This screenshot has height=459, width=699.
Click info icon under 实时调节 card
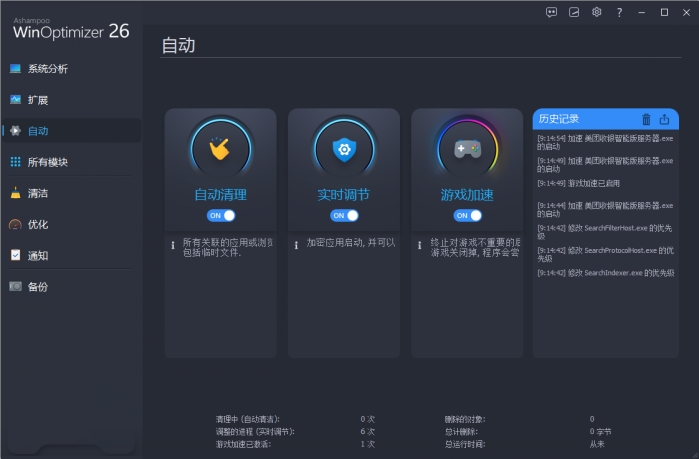[x=296, y=245]
